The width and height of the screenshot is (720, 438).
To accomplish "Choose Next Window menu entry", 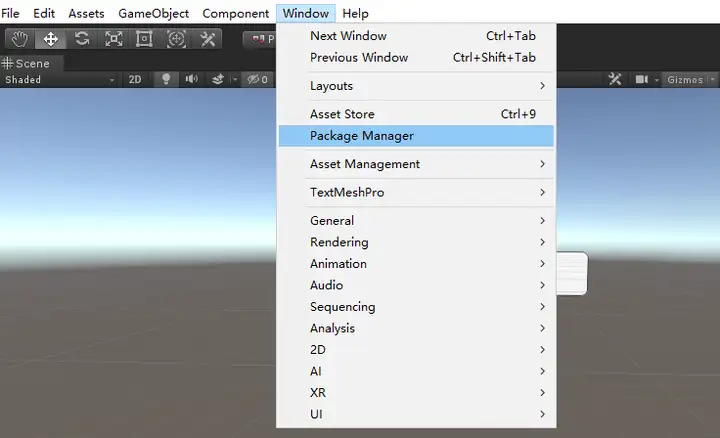I will 416,36.
